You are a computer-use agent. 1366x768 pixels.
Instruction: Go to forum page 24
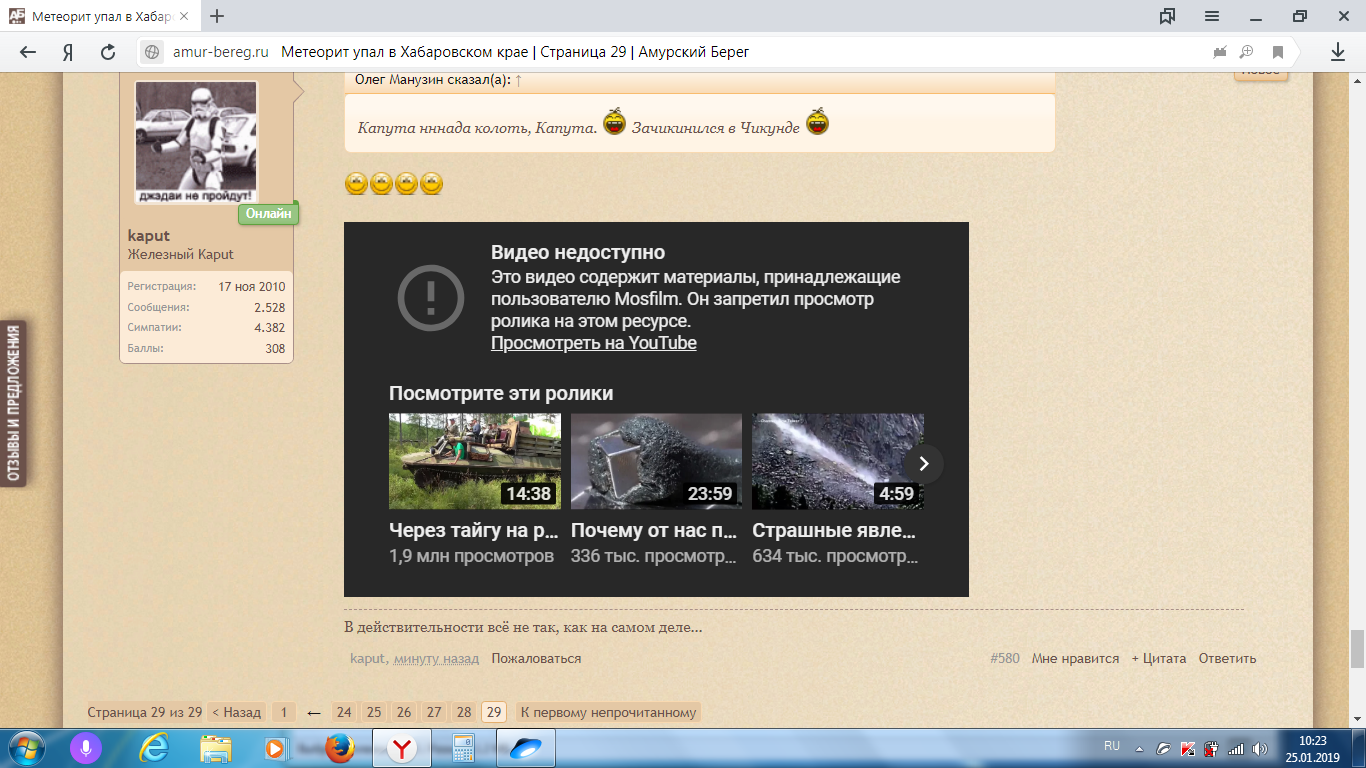pos(344,712)
